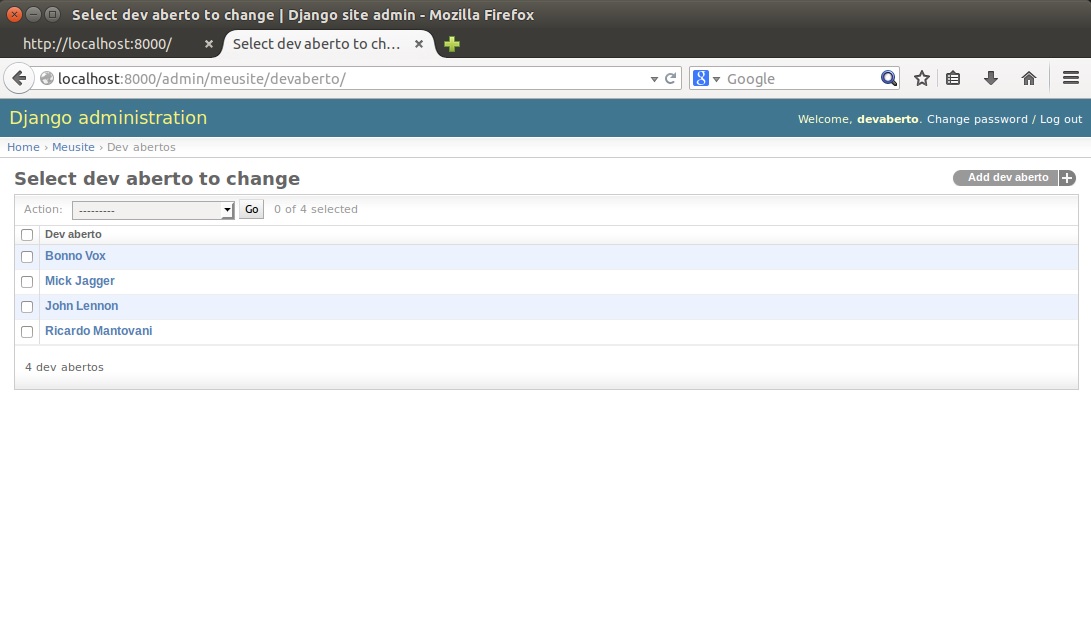Bookmark this page with the star icon
The image size is (1091, 629).
[922, 78]
